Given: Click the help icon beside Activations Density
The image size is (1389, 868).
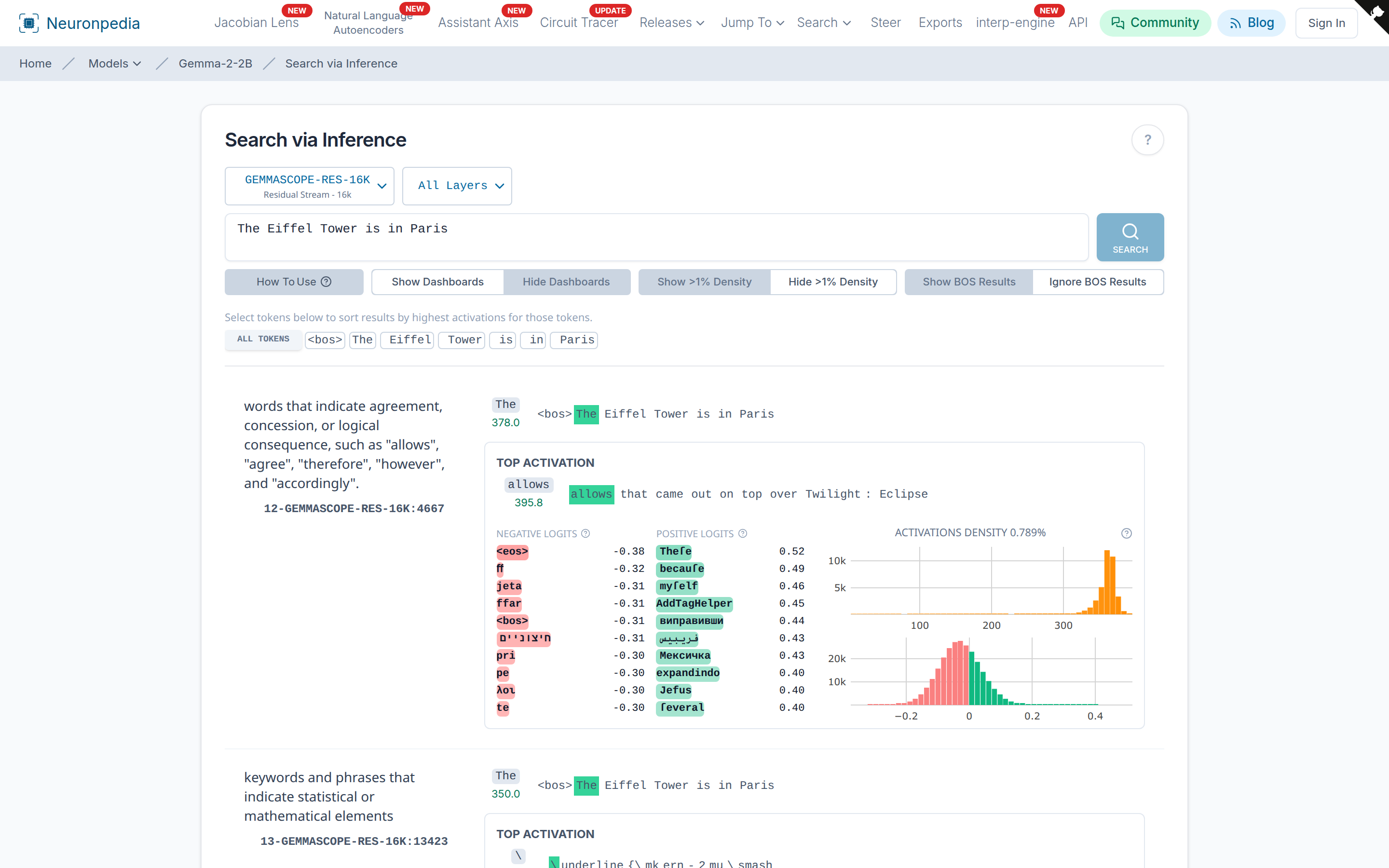Looking at the screenshot, I should (1126, 533).
